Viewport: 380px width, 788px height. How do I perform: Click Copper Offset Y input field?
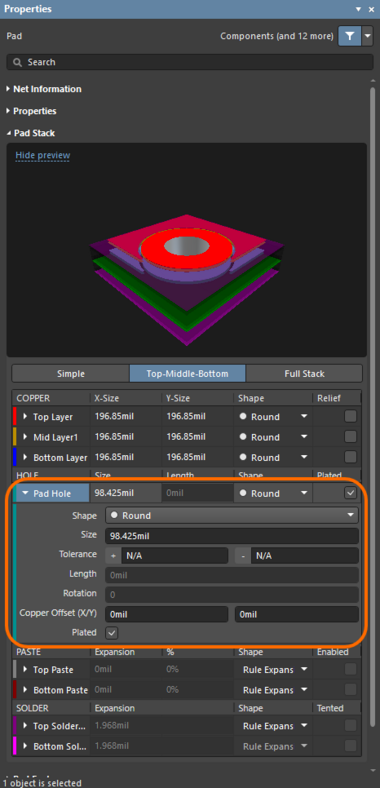coord(297,614)
